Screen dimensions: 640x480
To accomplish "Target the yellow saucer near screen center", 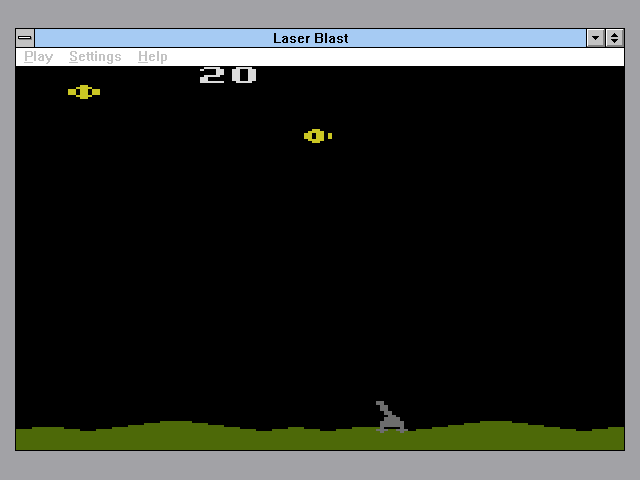I will pyautogui.click(x=316, y=136).
